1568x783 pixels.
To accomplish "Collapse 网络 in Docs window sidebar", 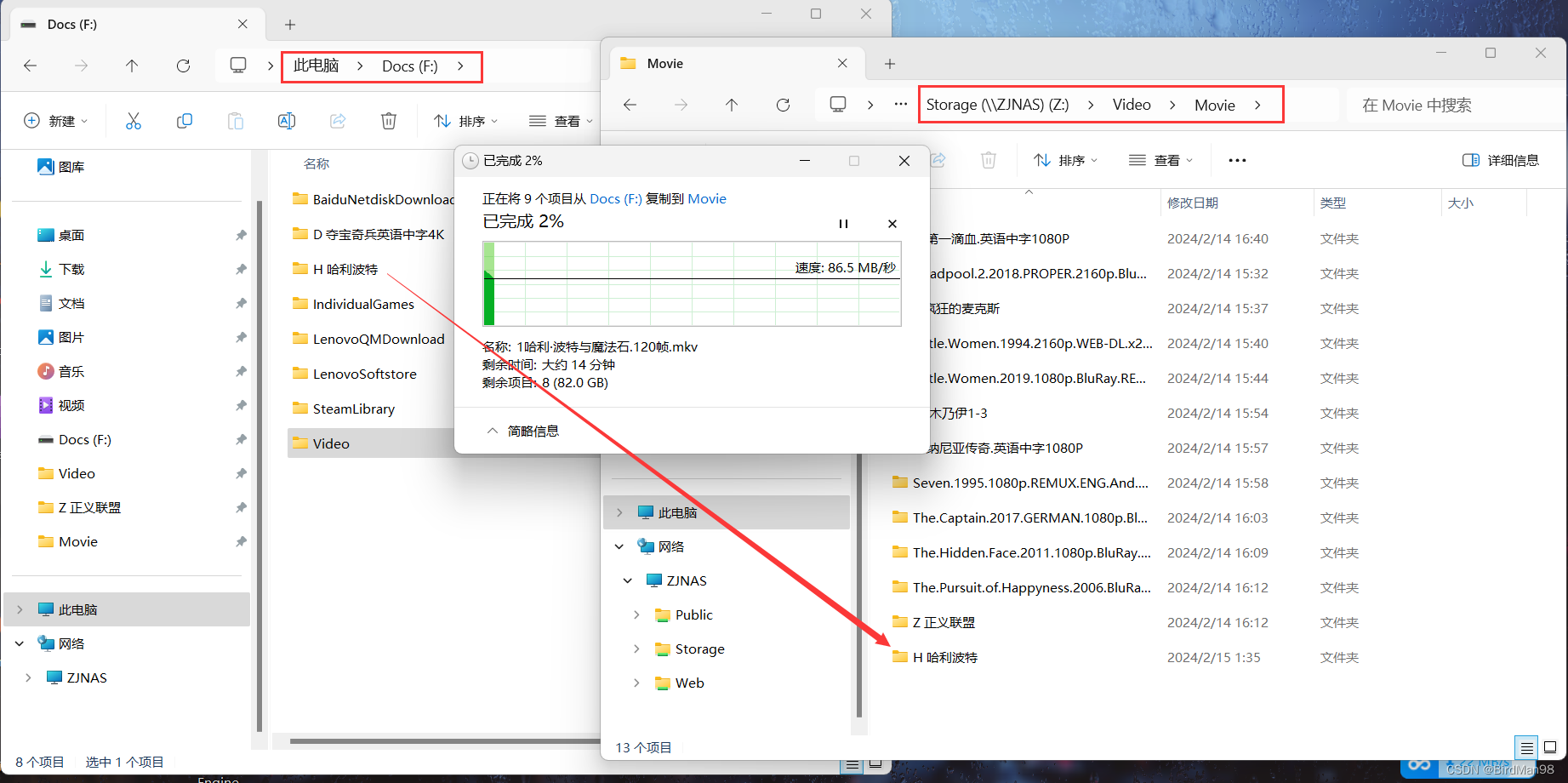I will (x=20, y=643).
